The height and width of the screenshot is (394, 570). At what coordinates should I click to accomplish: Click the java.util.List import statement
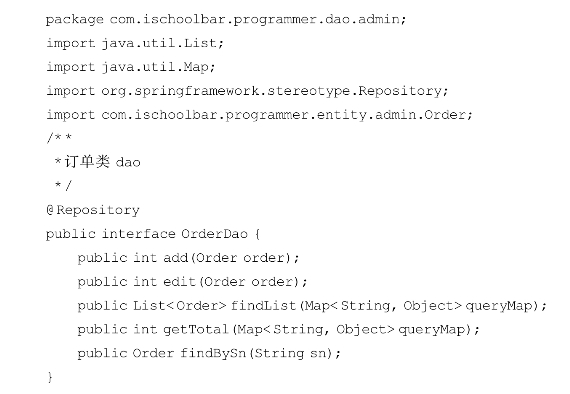click(x=135, y=43)
